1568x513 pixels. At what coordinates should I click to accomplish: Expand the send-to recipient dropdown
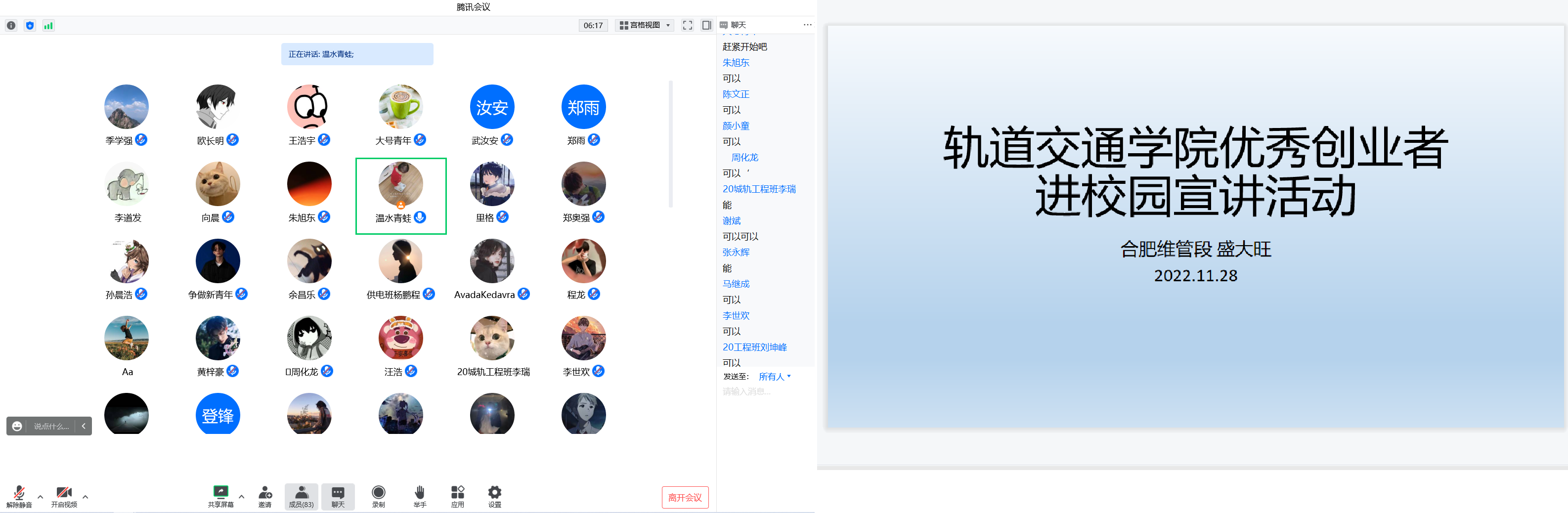click(x=774, y=377)
